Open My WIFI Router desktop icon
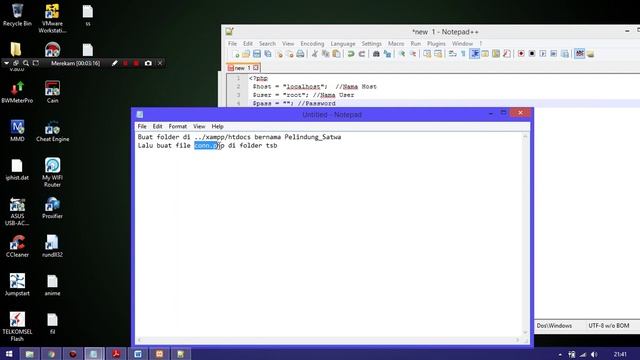 [x=52, y=173]
